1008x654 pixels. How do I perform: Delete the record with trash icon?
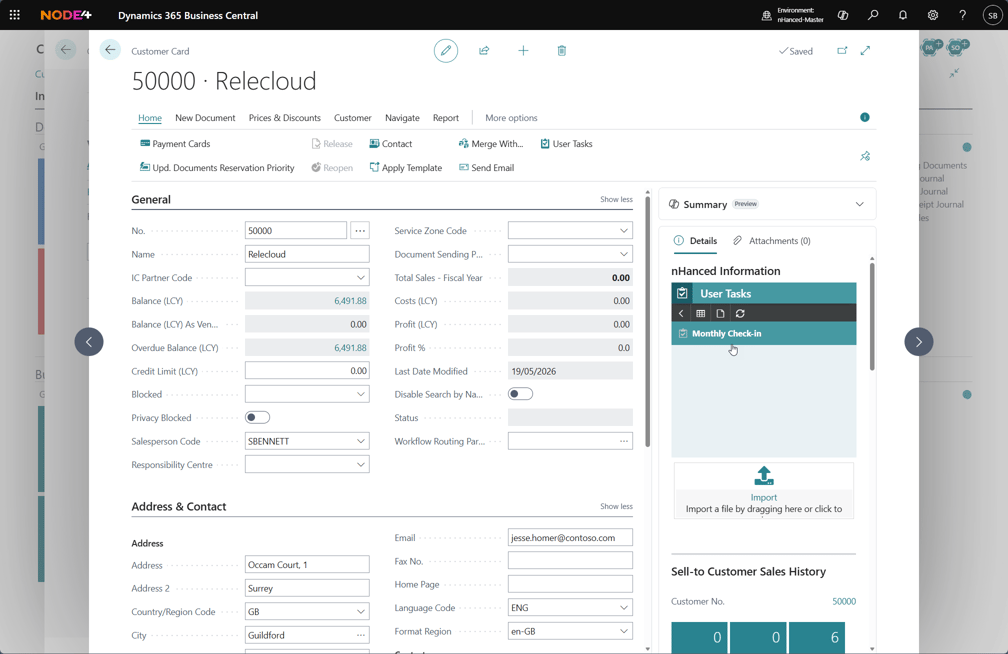(x=562, y=50)
